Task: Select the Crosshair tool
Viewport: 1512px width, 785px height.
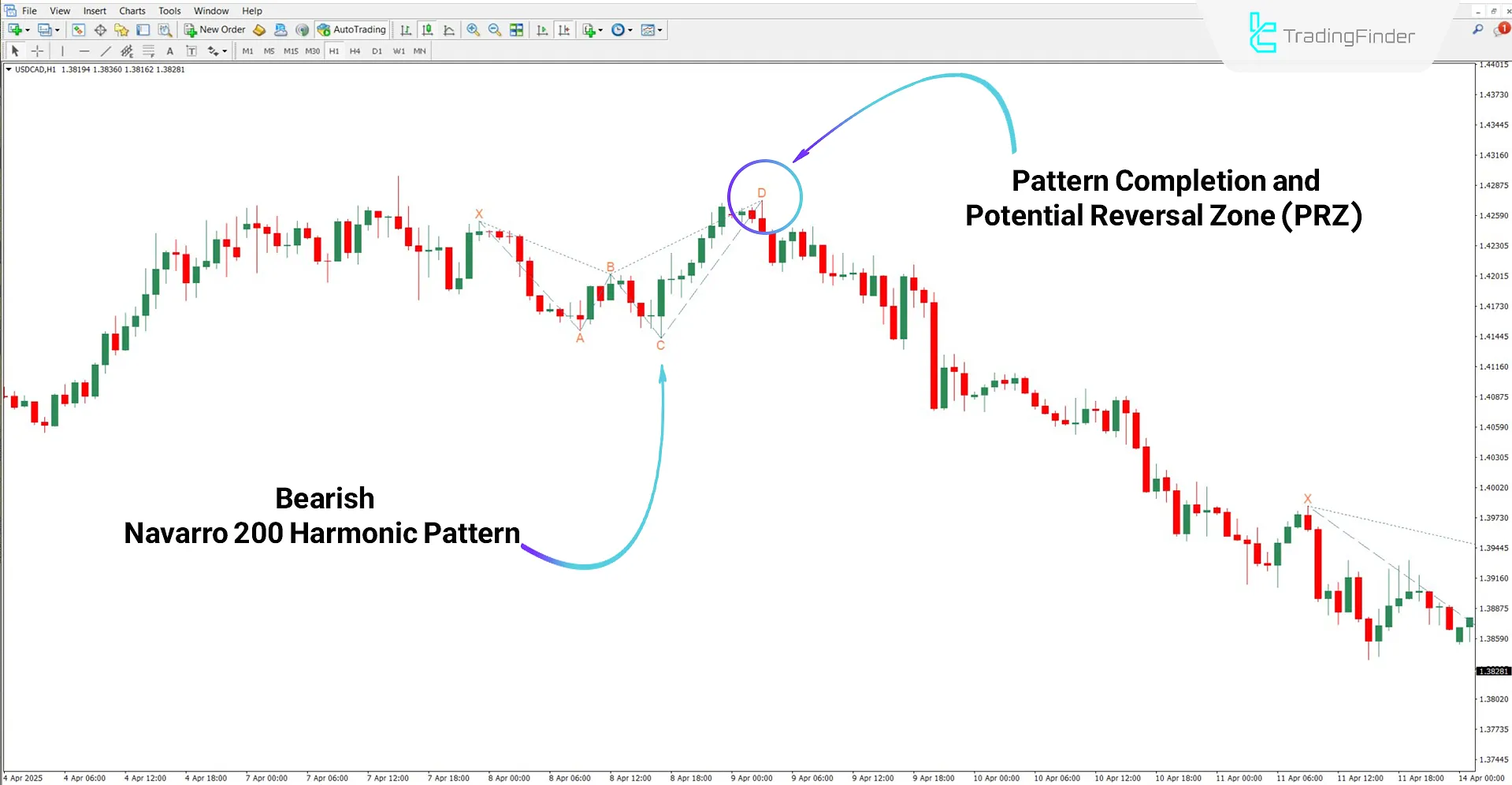Action: coord(37,50)
